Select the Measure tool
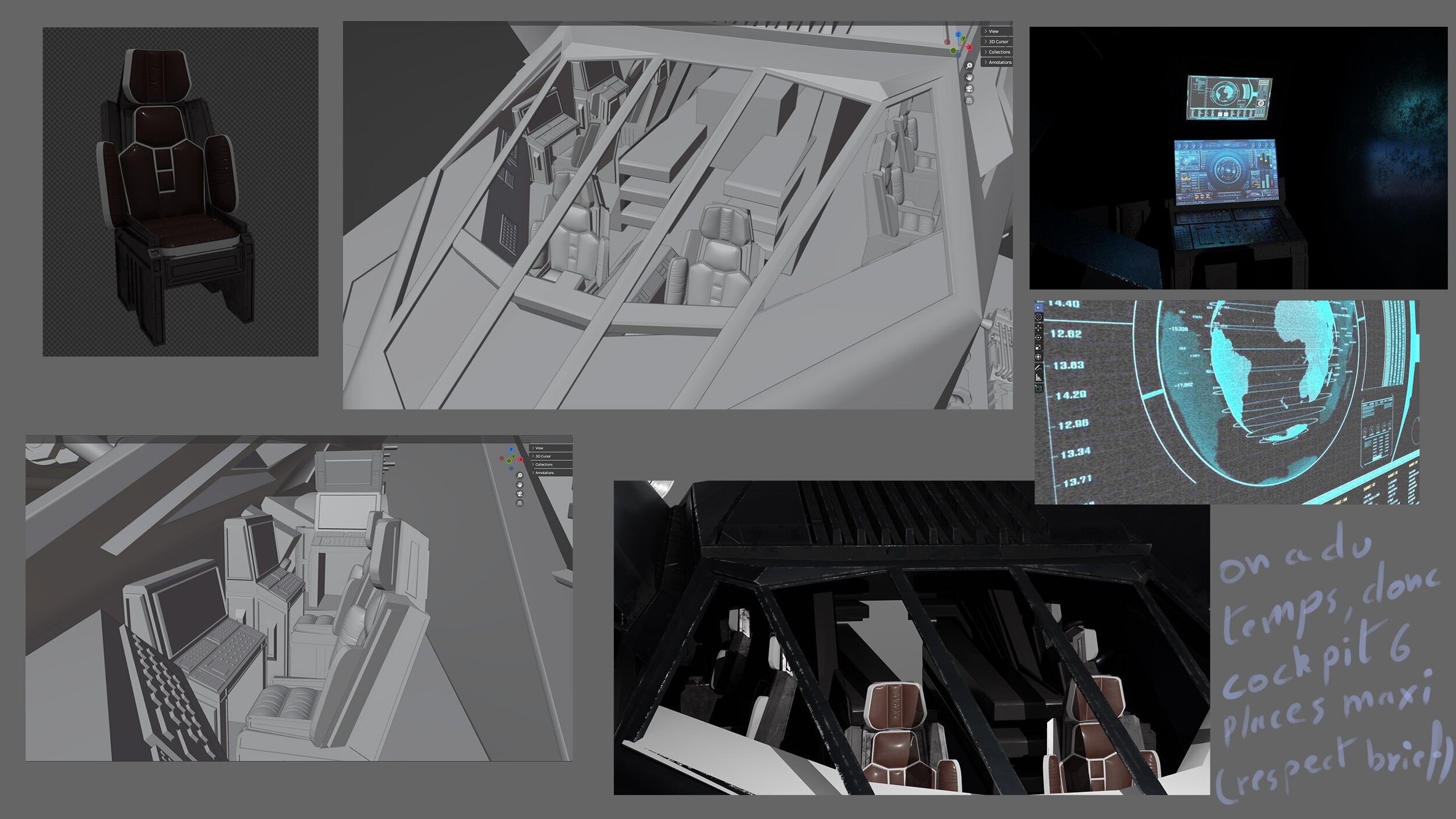This screenshot has width=1456, height=819. click(x=1038, y=377)
